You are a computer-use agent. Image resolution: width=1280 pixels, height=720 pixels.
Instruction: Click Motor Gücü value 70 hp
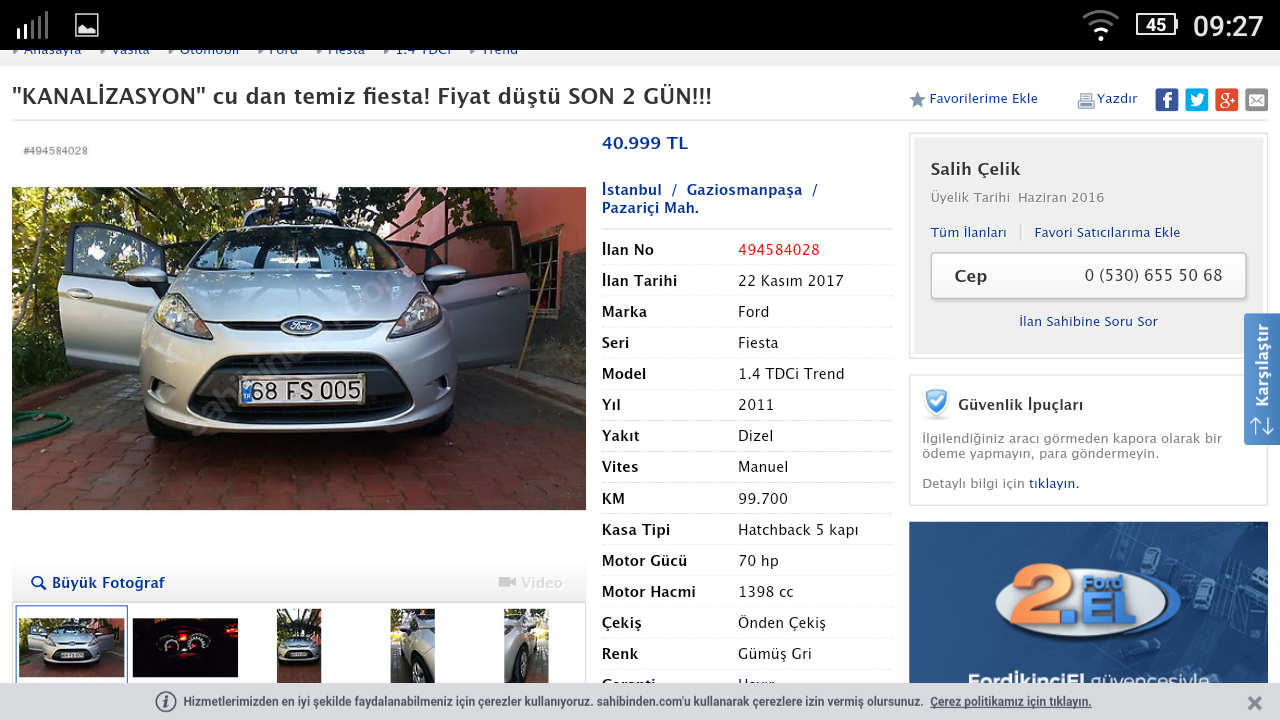(x=758, y=561)
